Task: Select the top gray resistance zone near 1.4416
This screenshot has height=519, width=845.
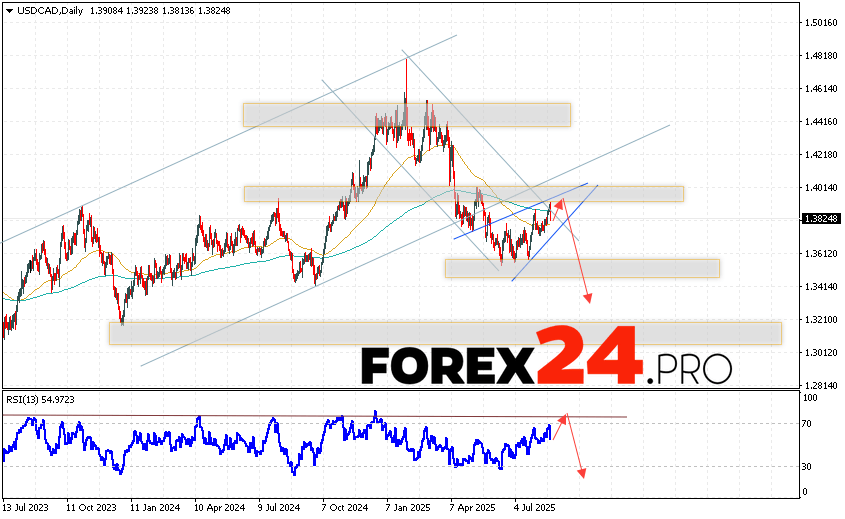Action: click(406, 114)
